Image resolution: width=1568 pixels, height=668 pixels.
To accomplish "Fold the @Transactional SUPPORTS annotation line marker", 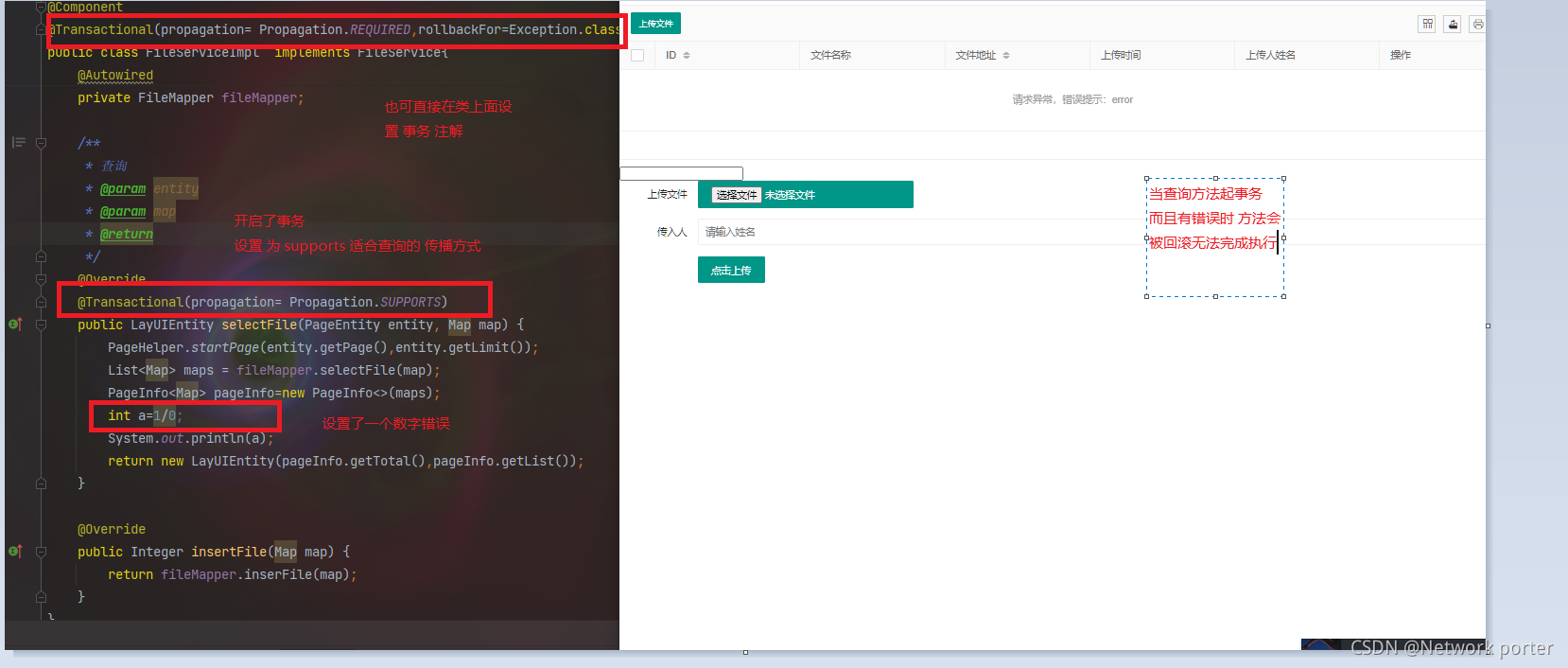I will 41,302.
